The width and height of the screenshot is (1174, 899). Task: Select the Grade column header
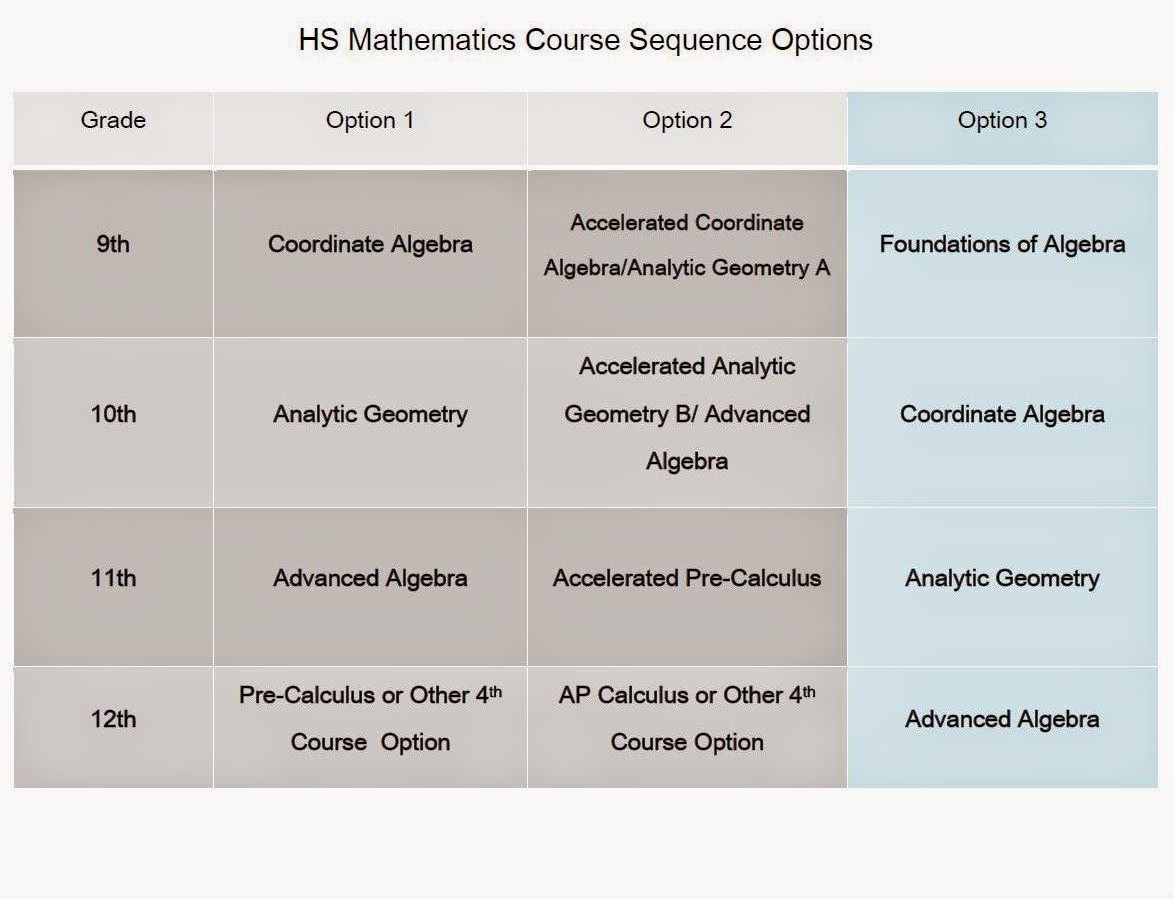[113, 121]
